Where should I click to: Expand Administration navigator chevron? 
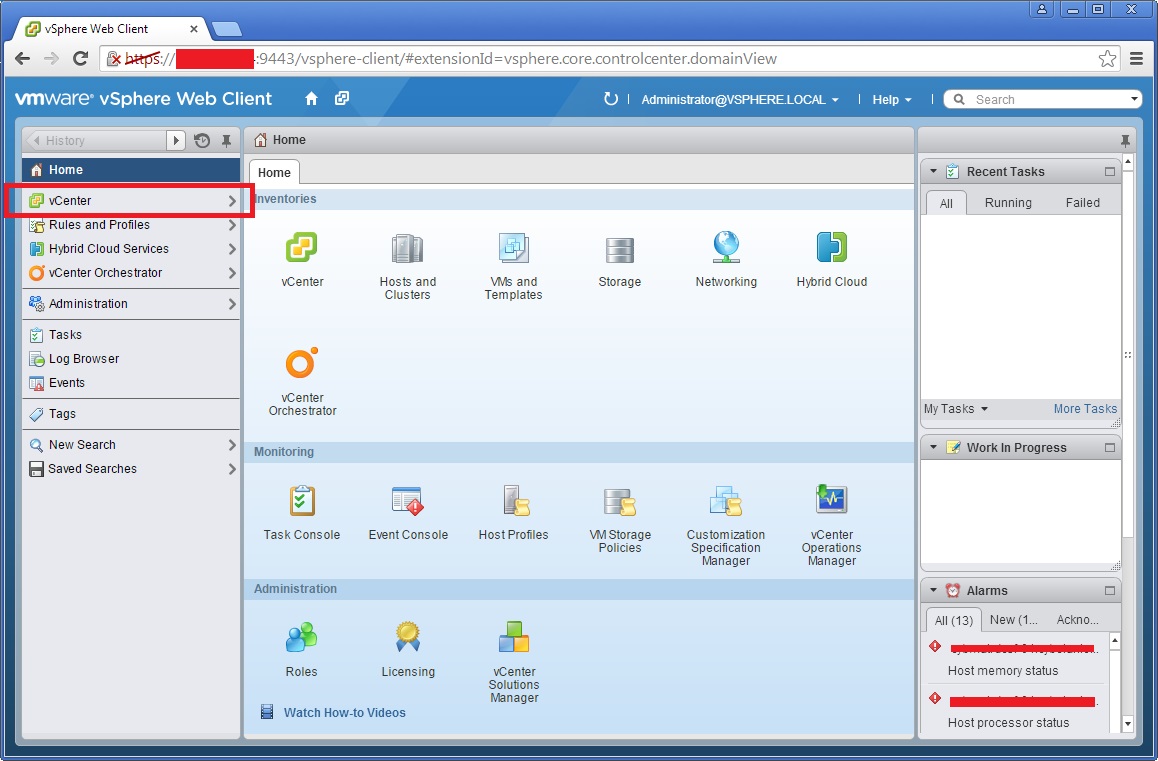[x=232, y=304]
